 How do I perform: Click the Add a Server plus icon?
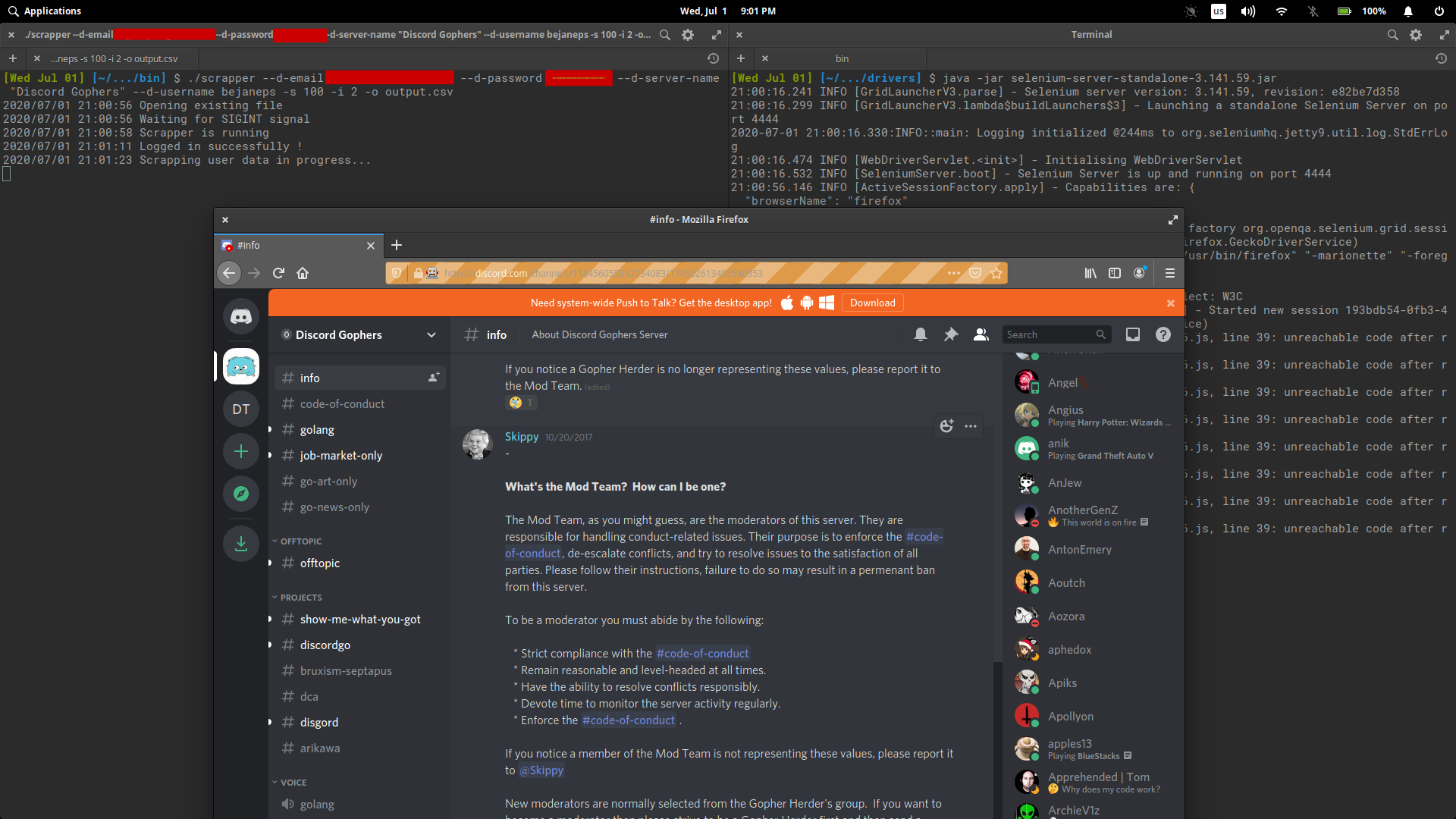point(241,451)
